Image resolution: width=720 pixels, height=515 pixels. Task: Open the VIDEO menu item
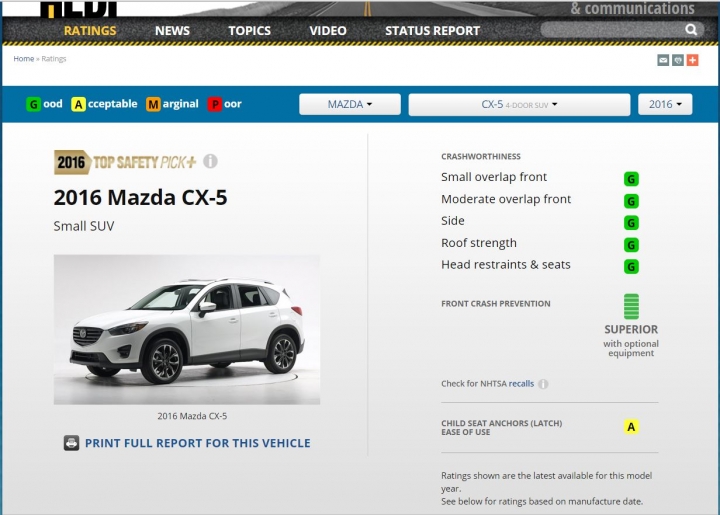[x=327, y=30]
